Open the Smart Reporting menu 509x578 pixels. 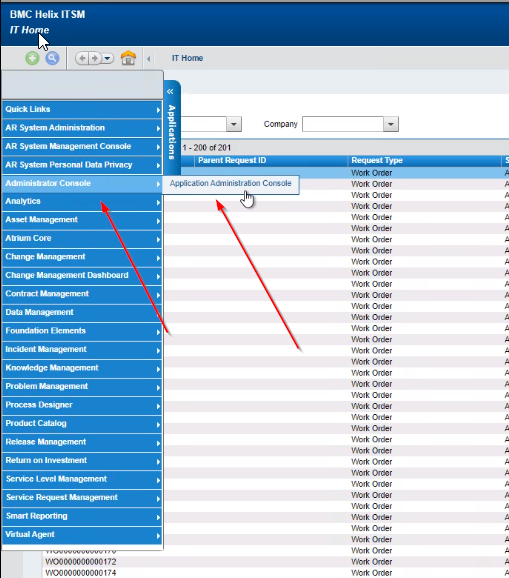tap(82, 516)
